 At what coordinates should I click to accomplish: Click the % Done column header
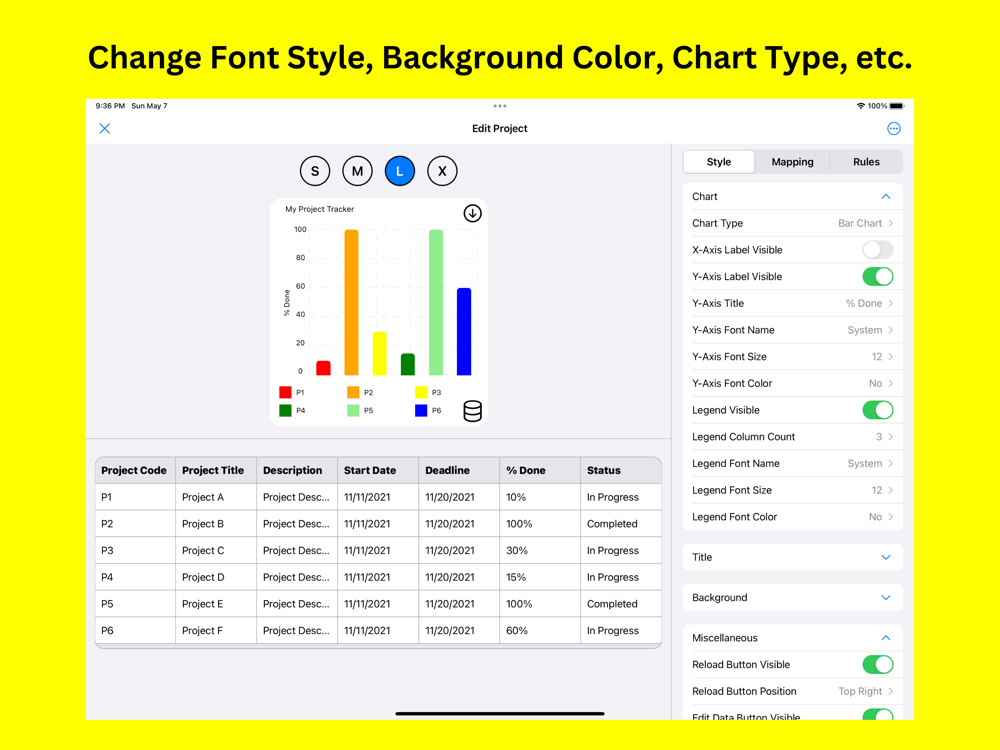pos(540,471)
